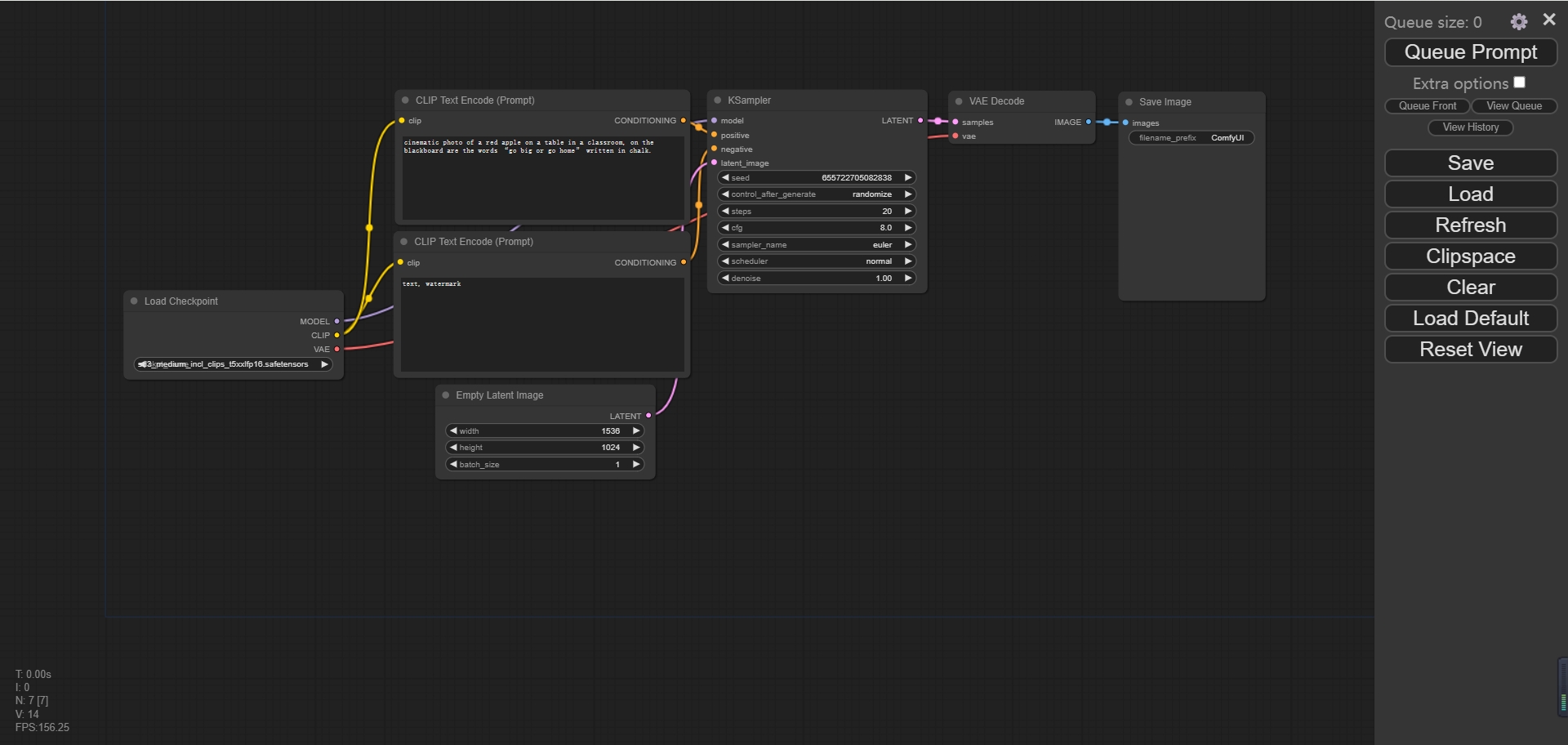Open the scheduler normal dropdown

click(817, 261)
